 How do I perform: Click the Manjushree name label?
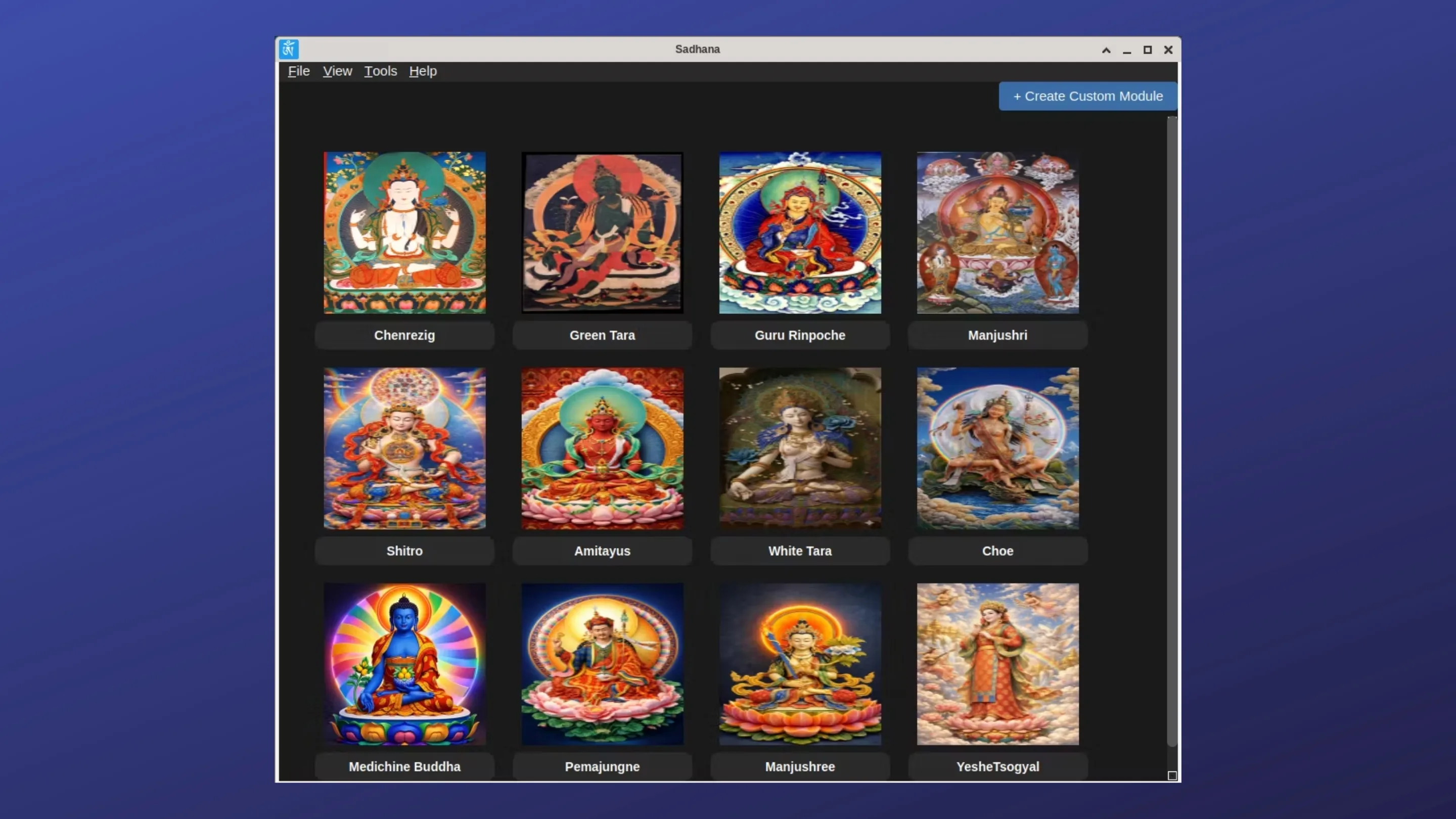pos(800,767)
